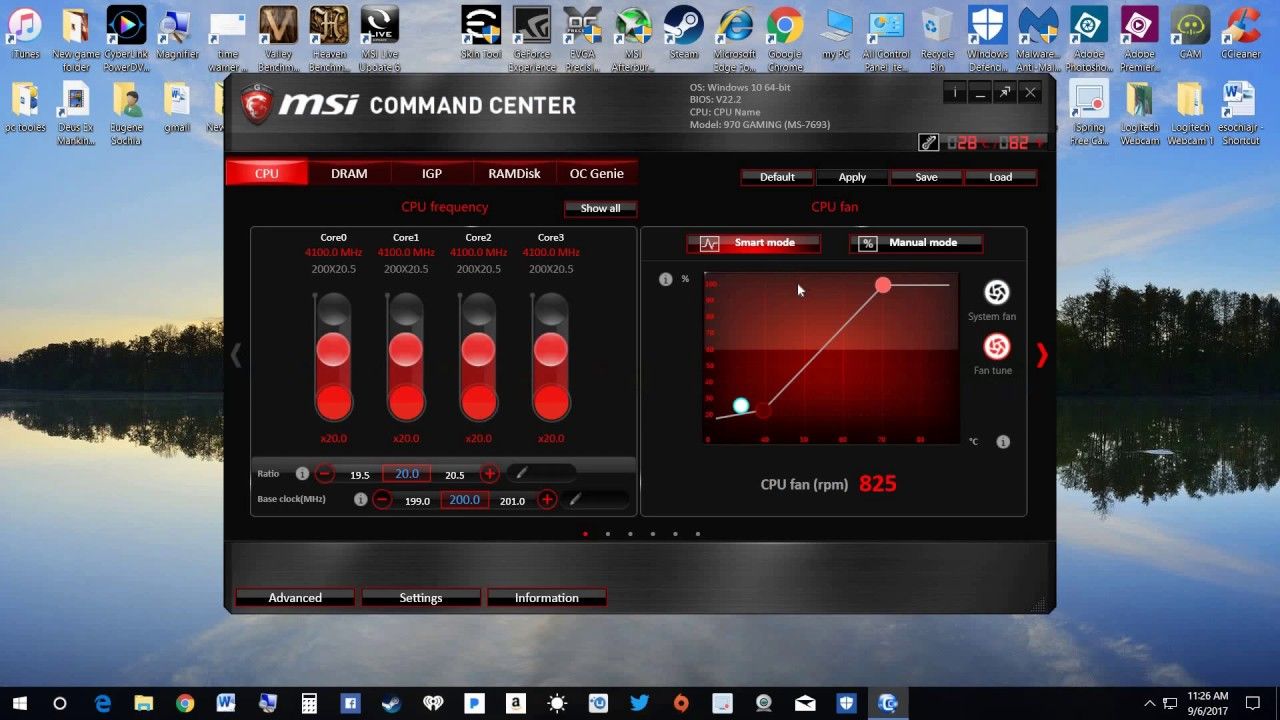Open the MSI Afterburner desktop shortcut
Viewport: 1280px width, 720px height.
pyautogui.click(x=633, y=40)
